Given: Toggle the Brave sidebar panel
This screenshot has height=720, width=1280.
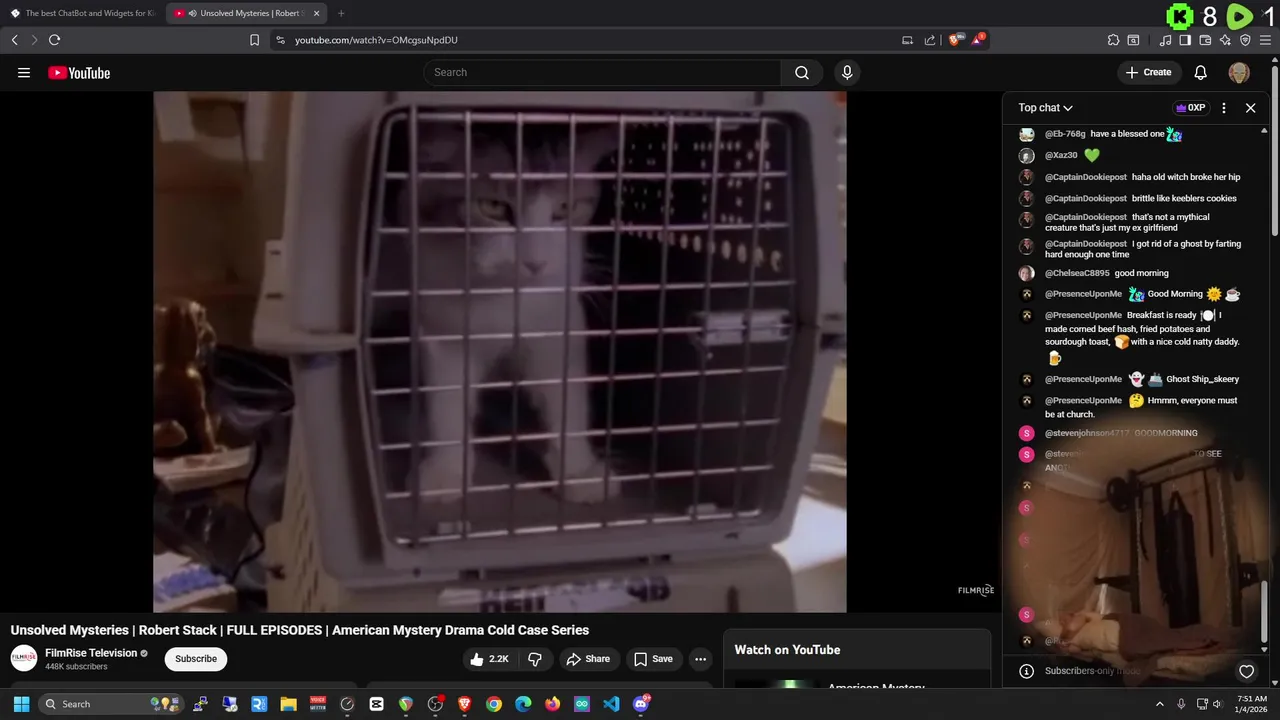Looking at the screenshot, I should (x=1185, y=40).
